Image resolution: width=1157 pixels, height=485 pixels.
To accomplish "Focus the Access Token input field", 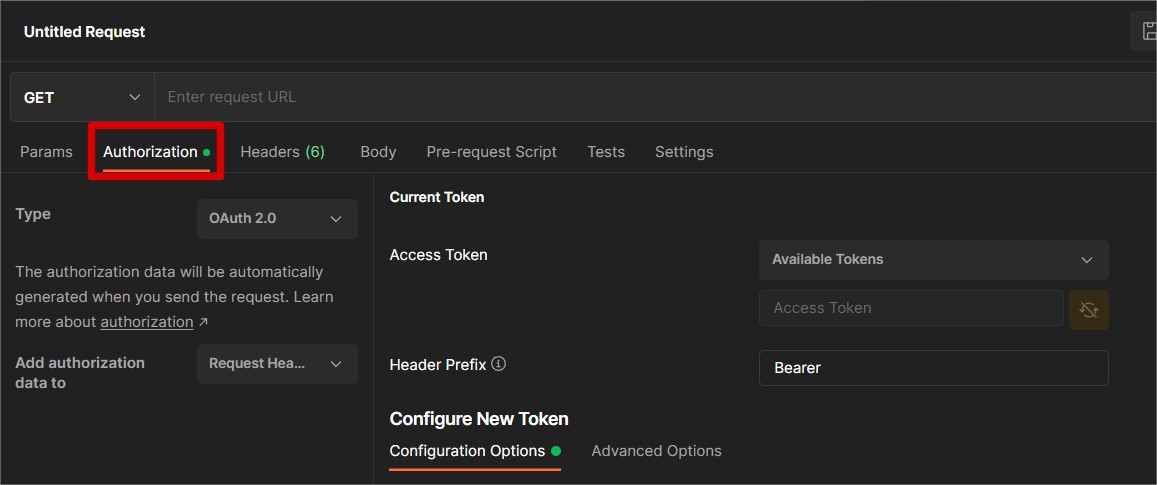I will click(x=910, y=308).
